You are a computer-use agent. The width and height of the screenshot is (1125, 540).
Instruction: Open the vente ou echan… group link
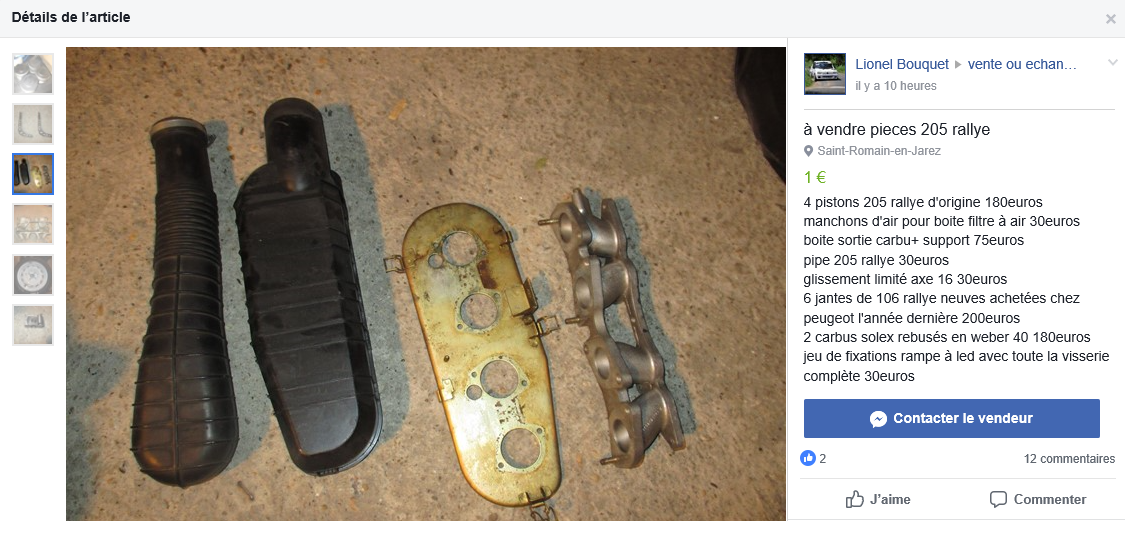[1022, 64]
